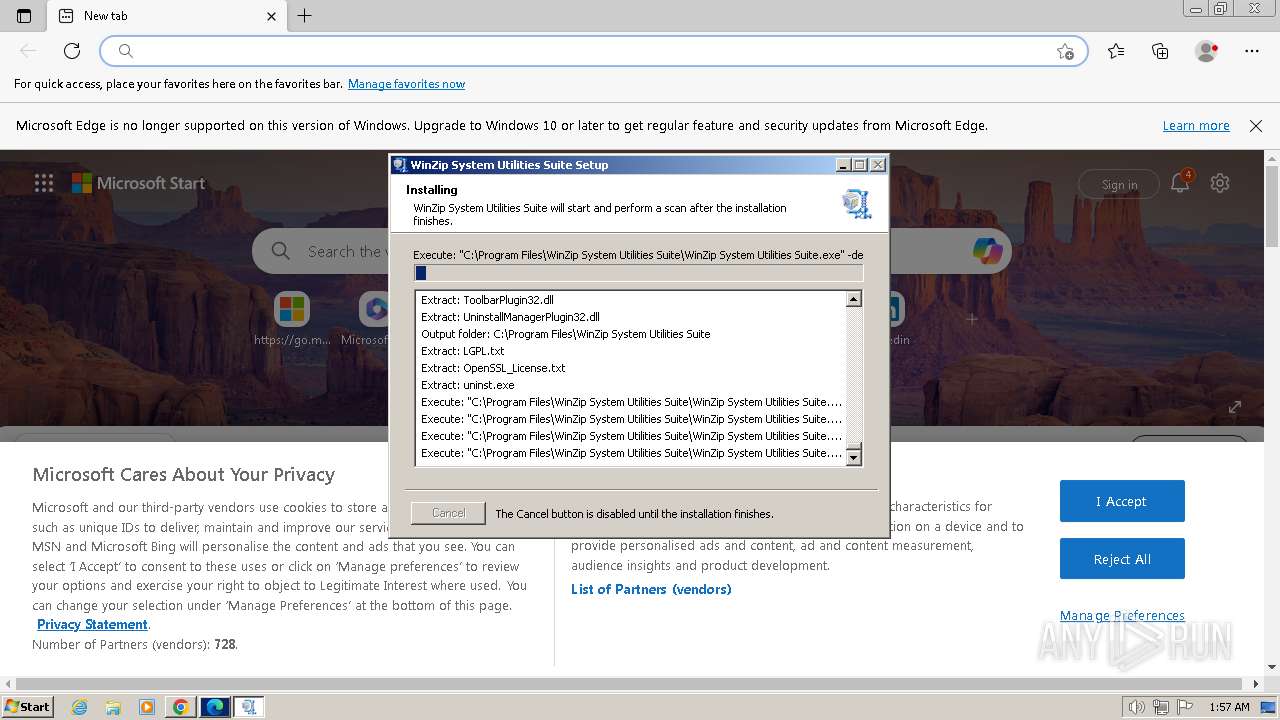The image size is (1280, 720).
Task: Open the Edge profile avatar
Action: (x=1207, y=51)
